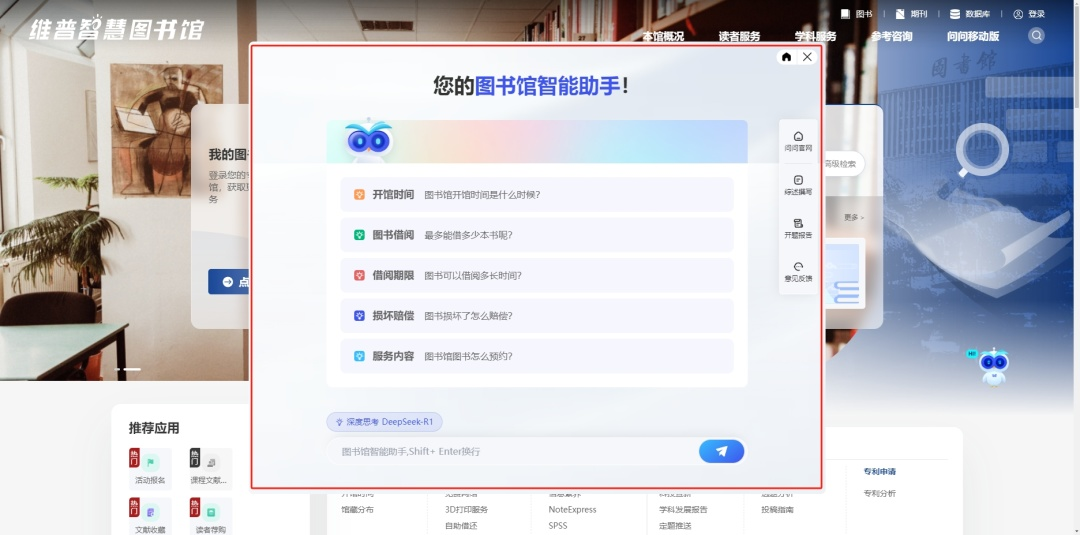1080x535 pixels.
Task: Open the 活动报名 recommended app icon
Action: [x=150, y=467]
